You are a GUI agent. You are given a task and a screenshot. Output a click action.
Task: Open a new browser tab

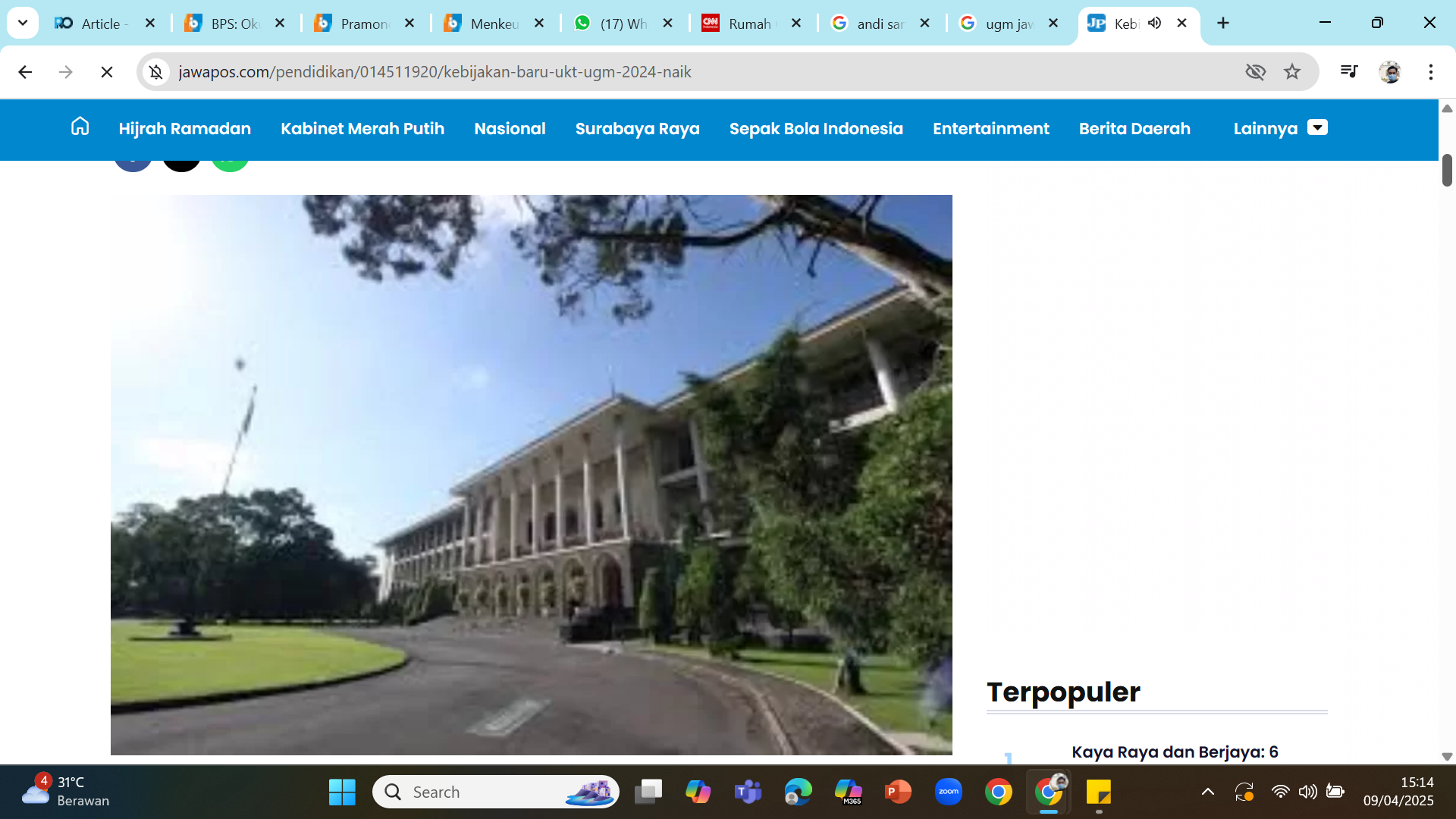pyautogui.click(x=1223, y=23)
